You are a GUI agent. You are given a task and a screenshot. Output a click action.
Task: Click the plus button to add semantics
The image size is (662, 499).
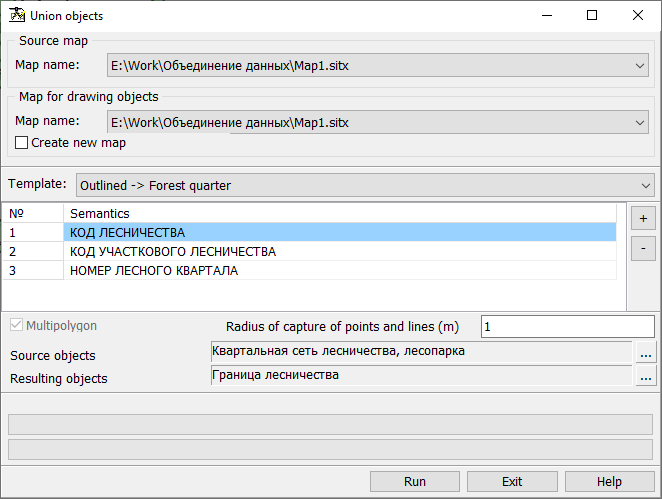643,217
